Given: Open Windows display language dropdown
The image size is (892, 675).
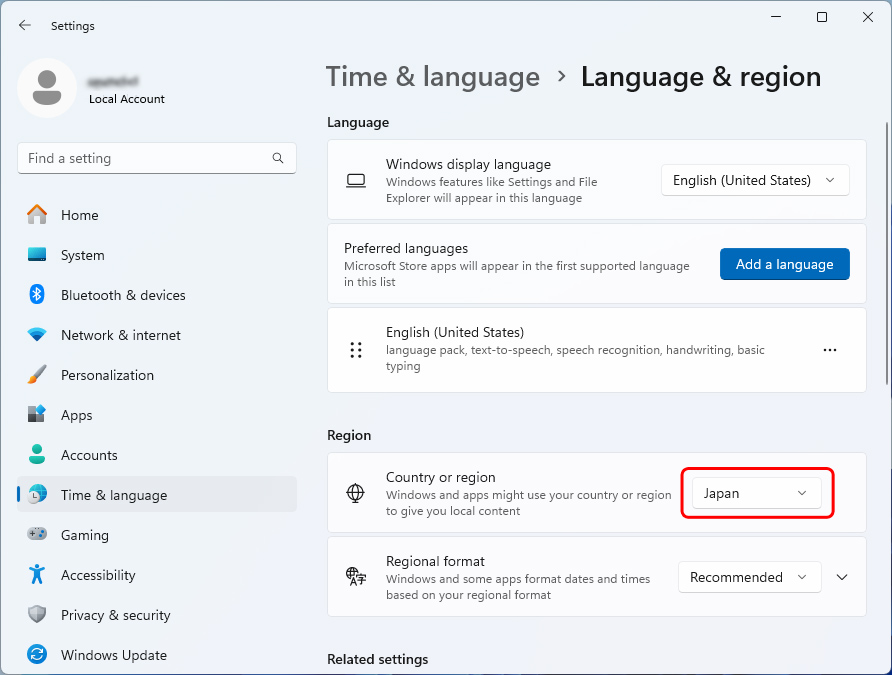Looking at the screenshot, I should [x=755, y=180].
